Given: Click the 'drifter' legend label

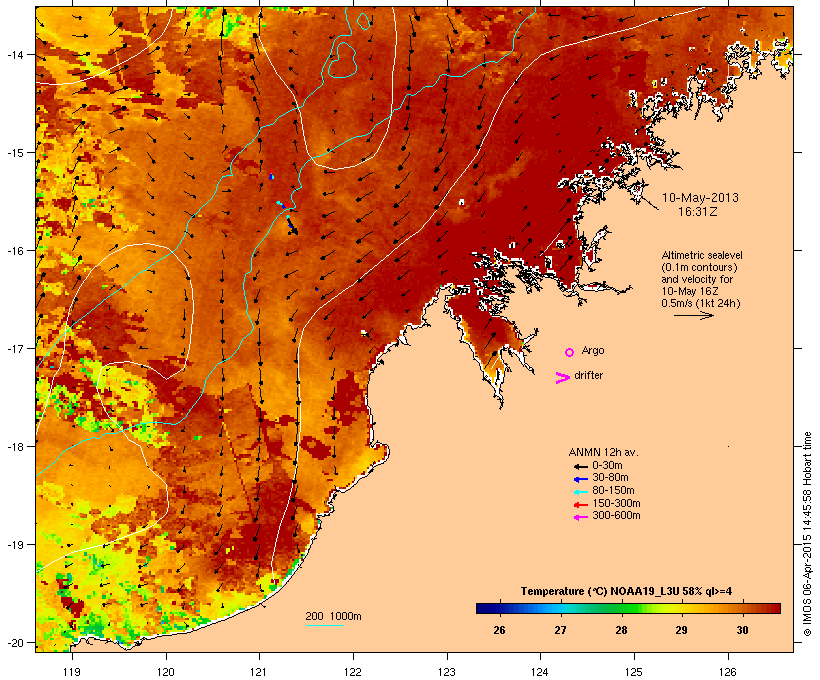Looking at the screenshot, I should coord(588,375).
